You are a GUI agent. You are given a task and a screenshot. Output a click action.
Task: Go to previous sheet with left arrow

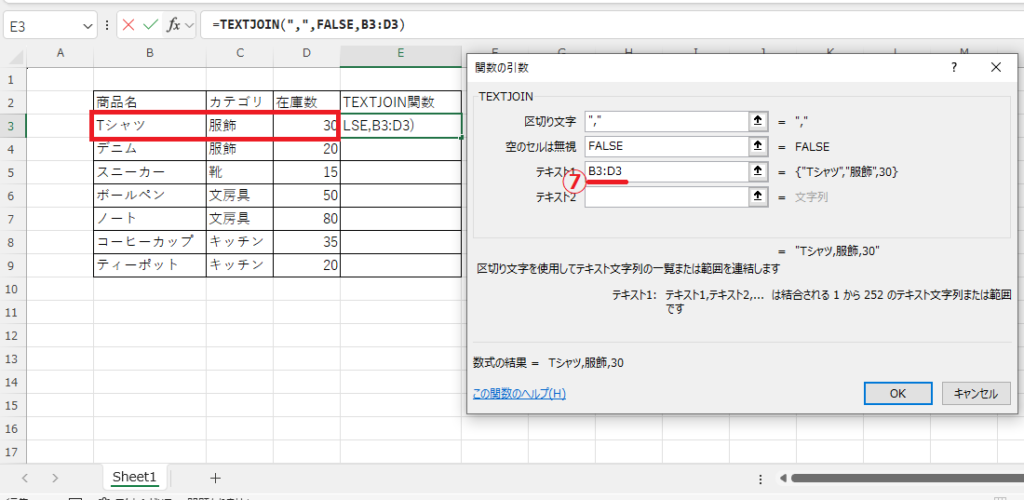tap(25, 478)
